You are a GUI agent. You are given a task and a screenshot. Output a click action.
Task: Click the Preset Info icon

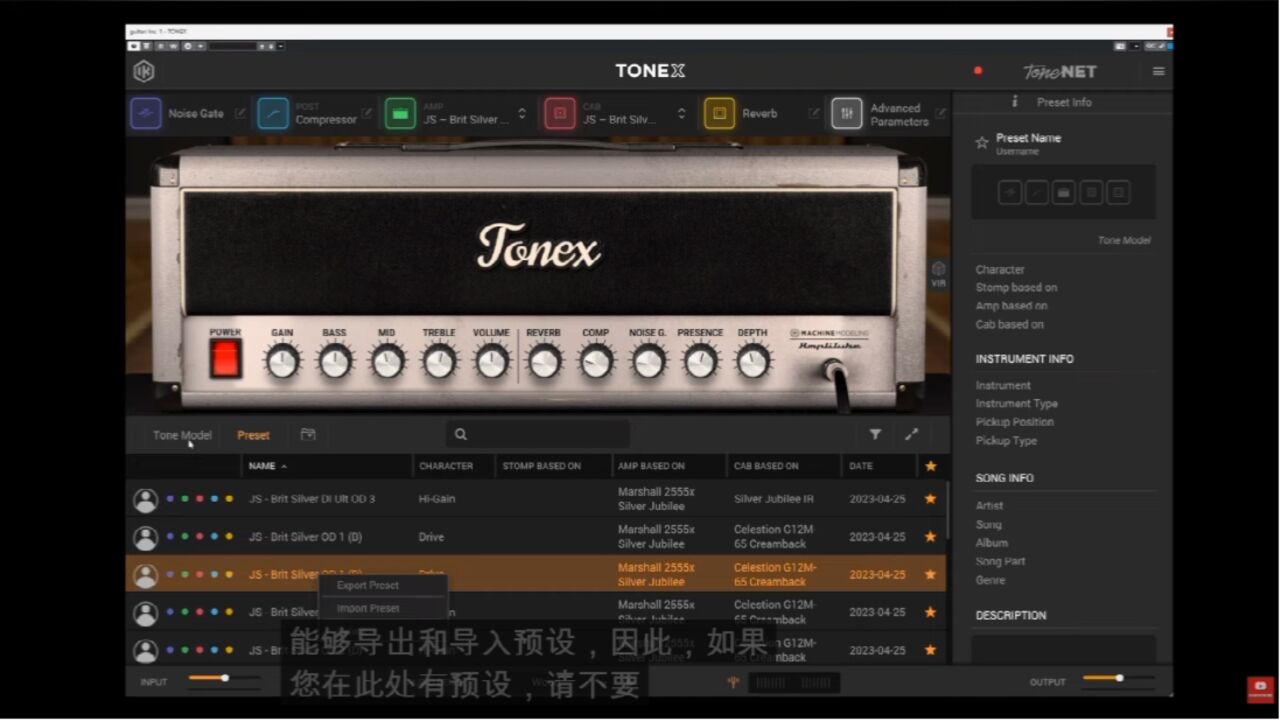coord(1015,102)
